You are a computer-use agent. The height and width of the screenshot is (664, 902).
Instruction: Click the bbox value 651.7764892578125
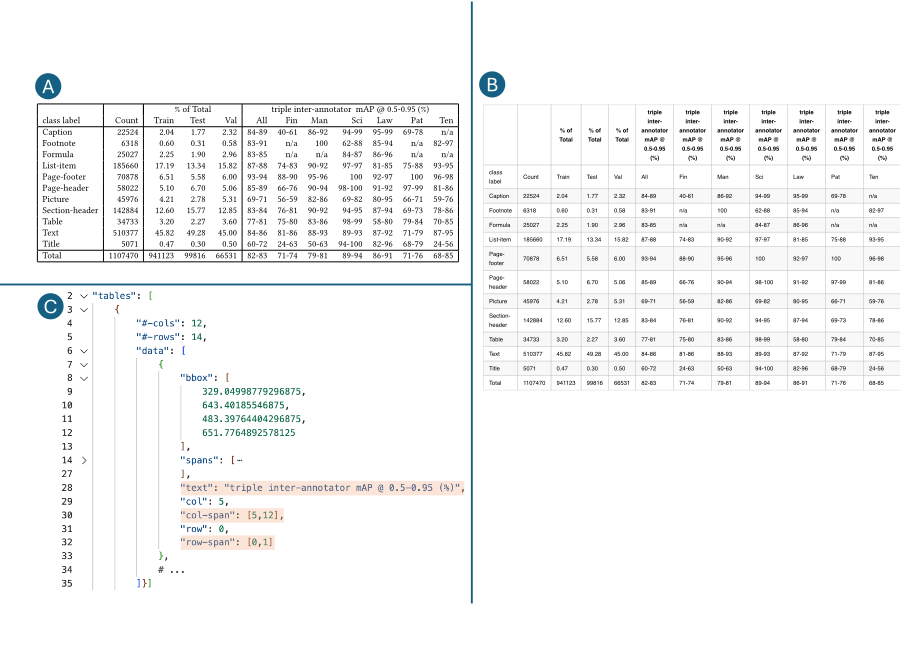pos(249,433)
